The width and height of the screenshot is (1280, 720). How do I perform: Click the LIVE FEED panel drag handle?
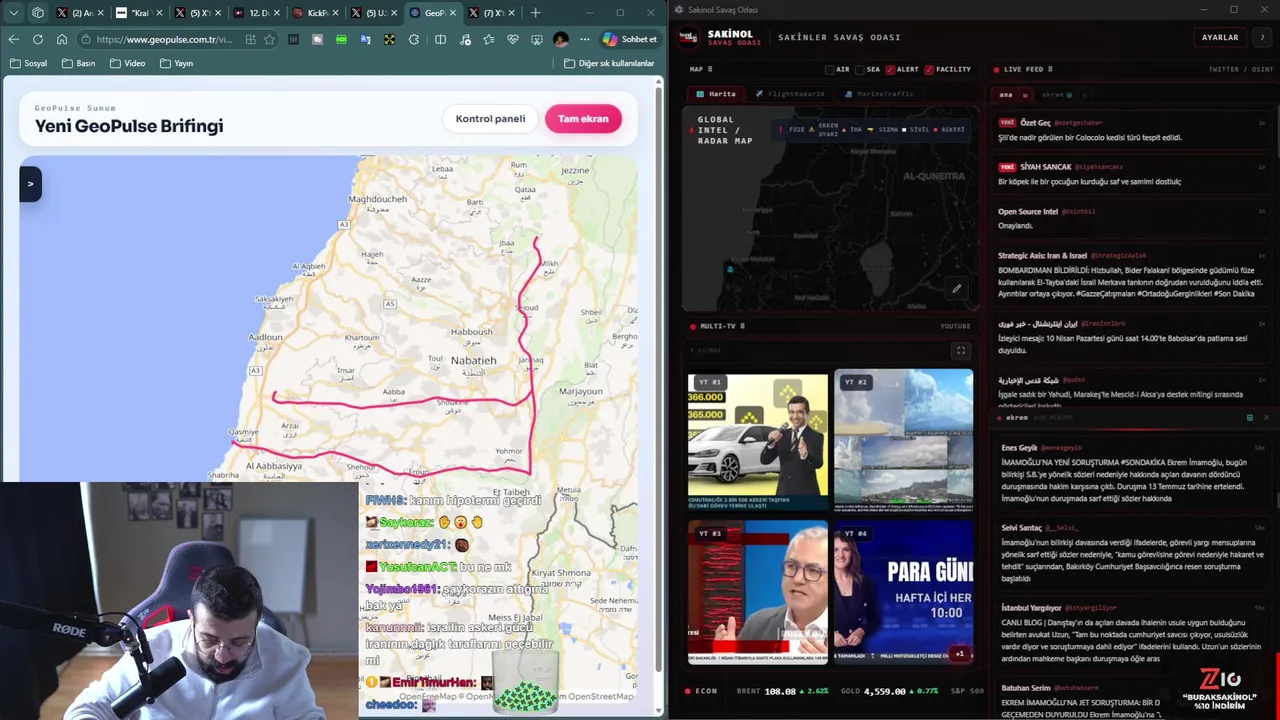click(x=1050, y=70)
